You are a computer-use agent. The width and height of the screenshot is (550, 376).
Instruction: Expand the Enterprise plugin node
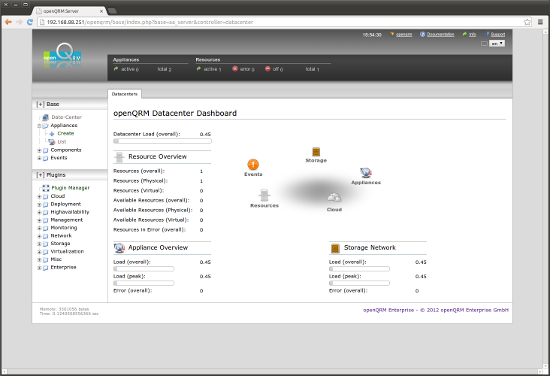click(x=39, y=268)
